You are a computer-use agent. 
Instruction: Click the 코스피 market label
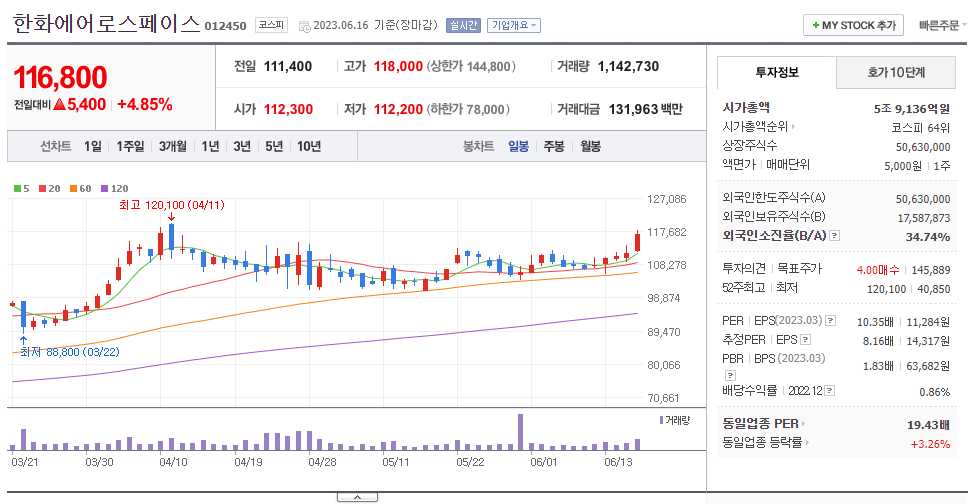pos(271,25)
